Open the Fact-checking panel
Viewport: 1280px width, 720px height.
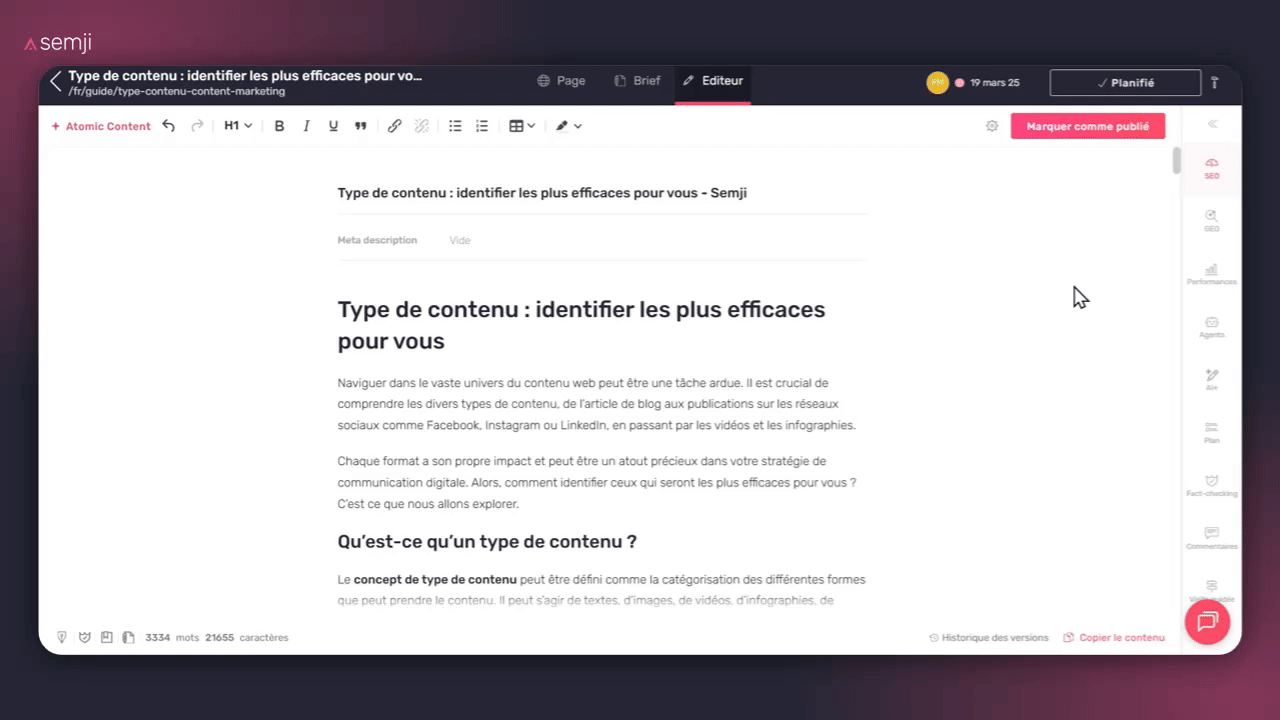[x=1211, y=485]
